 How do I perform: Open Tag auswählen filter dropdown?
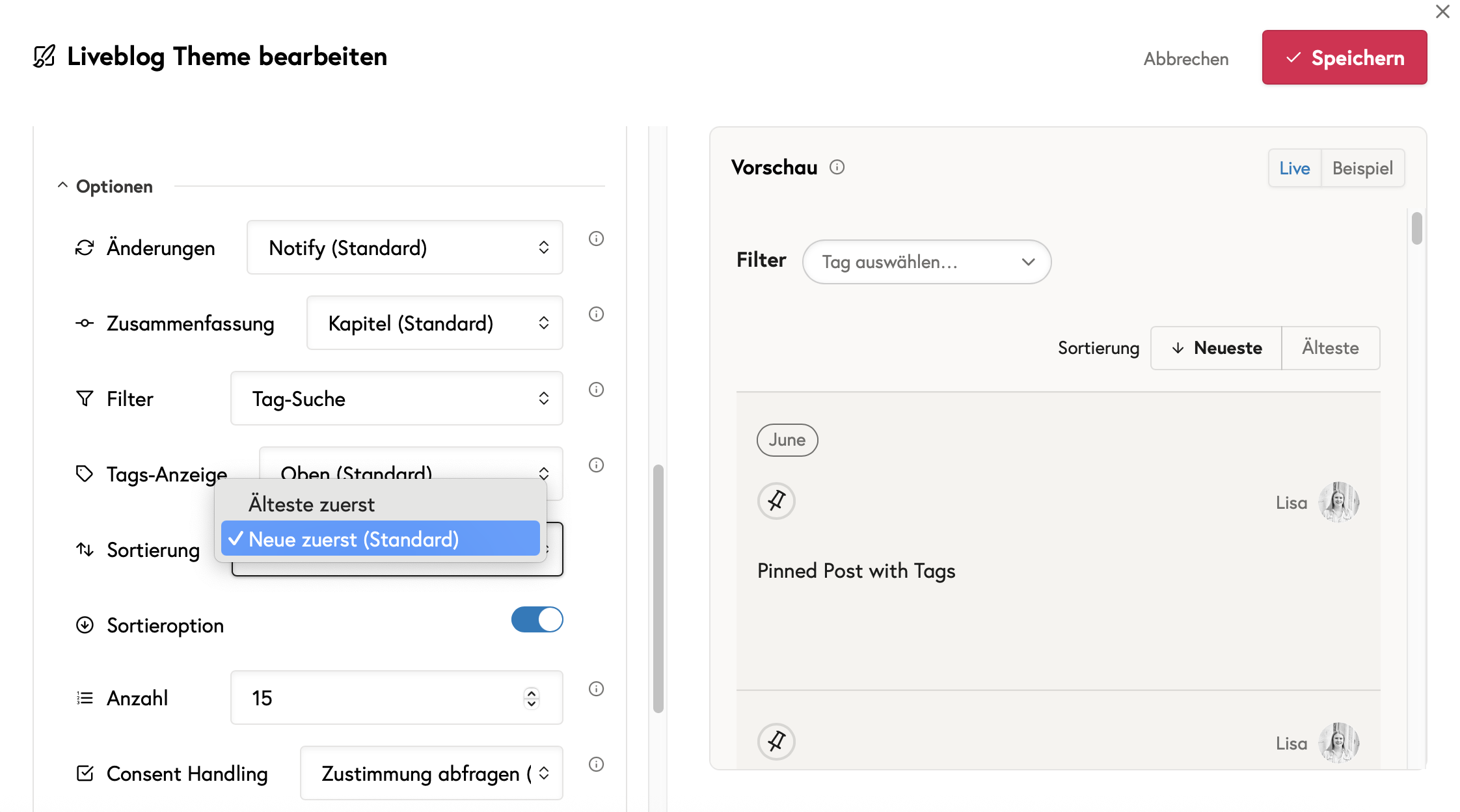926,262
